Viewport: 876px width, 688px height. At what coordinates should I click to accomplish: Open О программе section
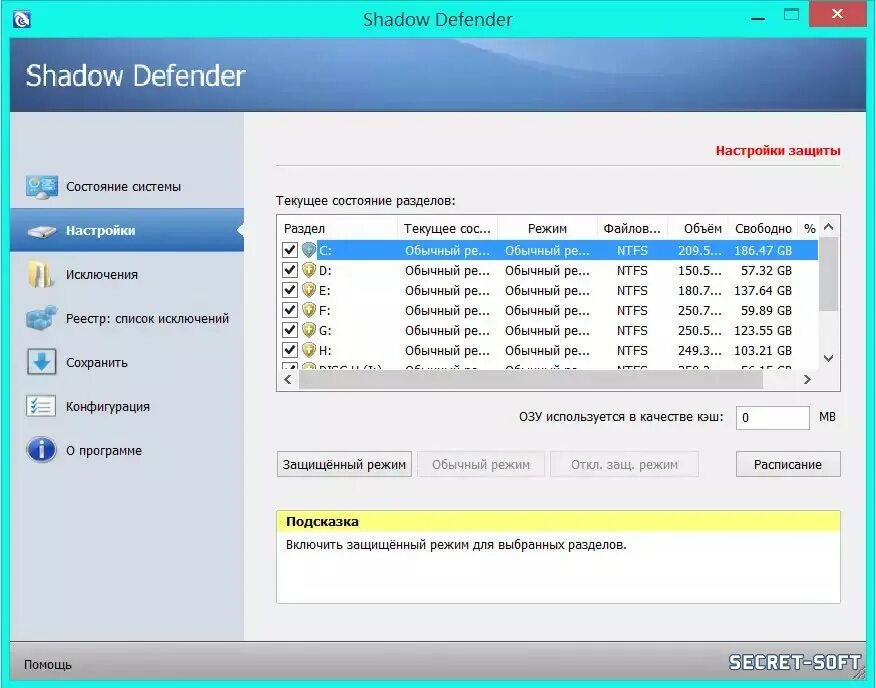[x=127, y=450]
